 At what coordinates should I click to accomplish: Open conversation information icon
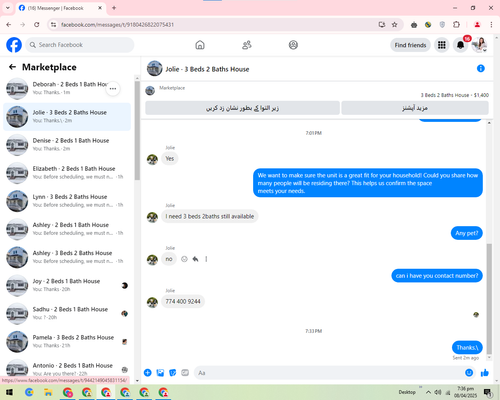click(481, 68)
